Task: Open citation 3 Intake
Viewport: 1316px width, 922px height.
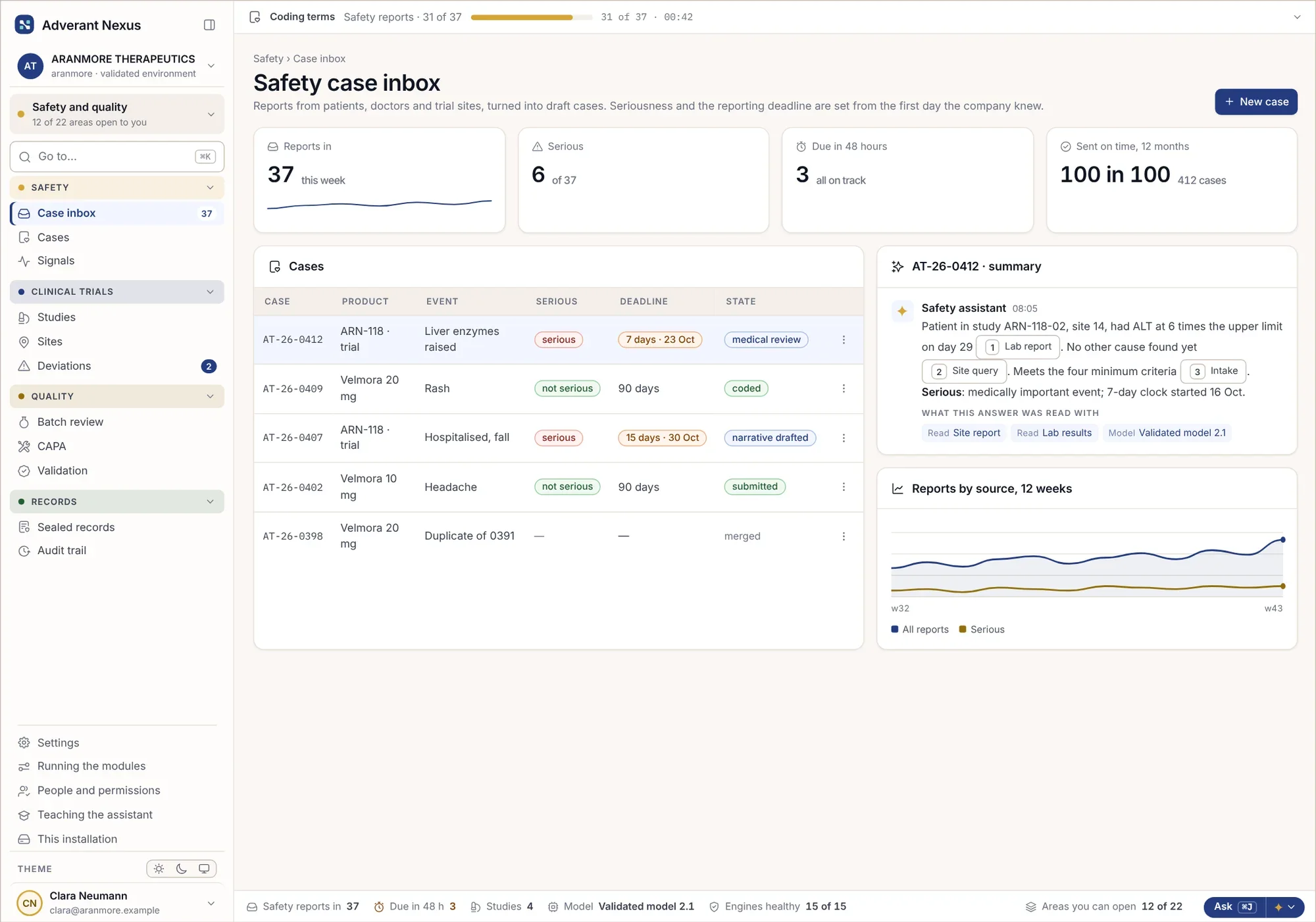Action: tap(1213, 371)
